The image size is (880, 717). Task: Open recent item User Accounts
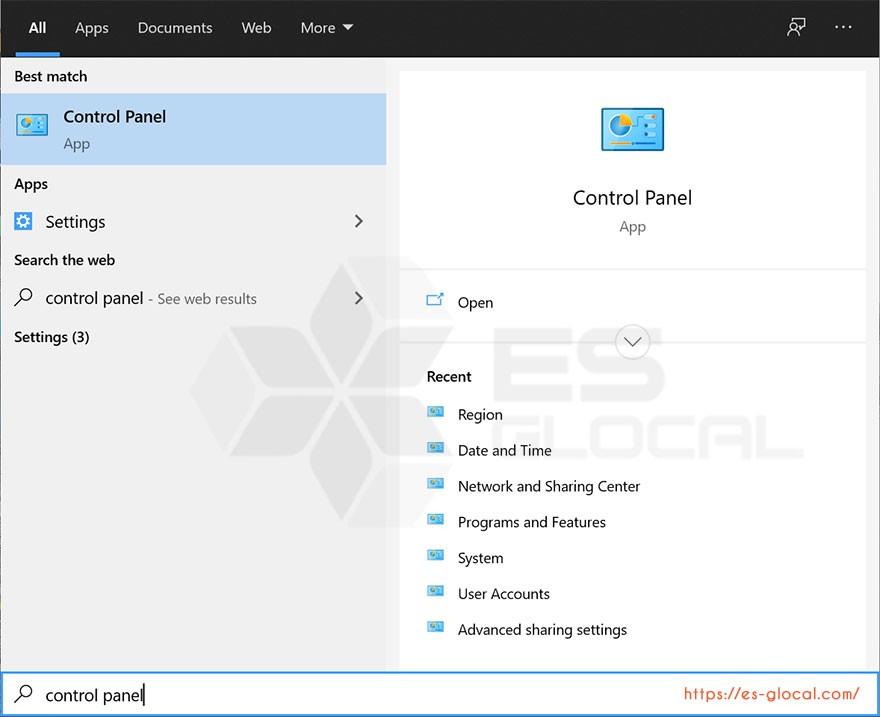point(503,594)
